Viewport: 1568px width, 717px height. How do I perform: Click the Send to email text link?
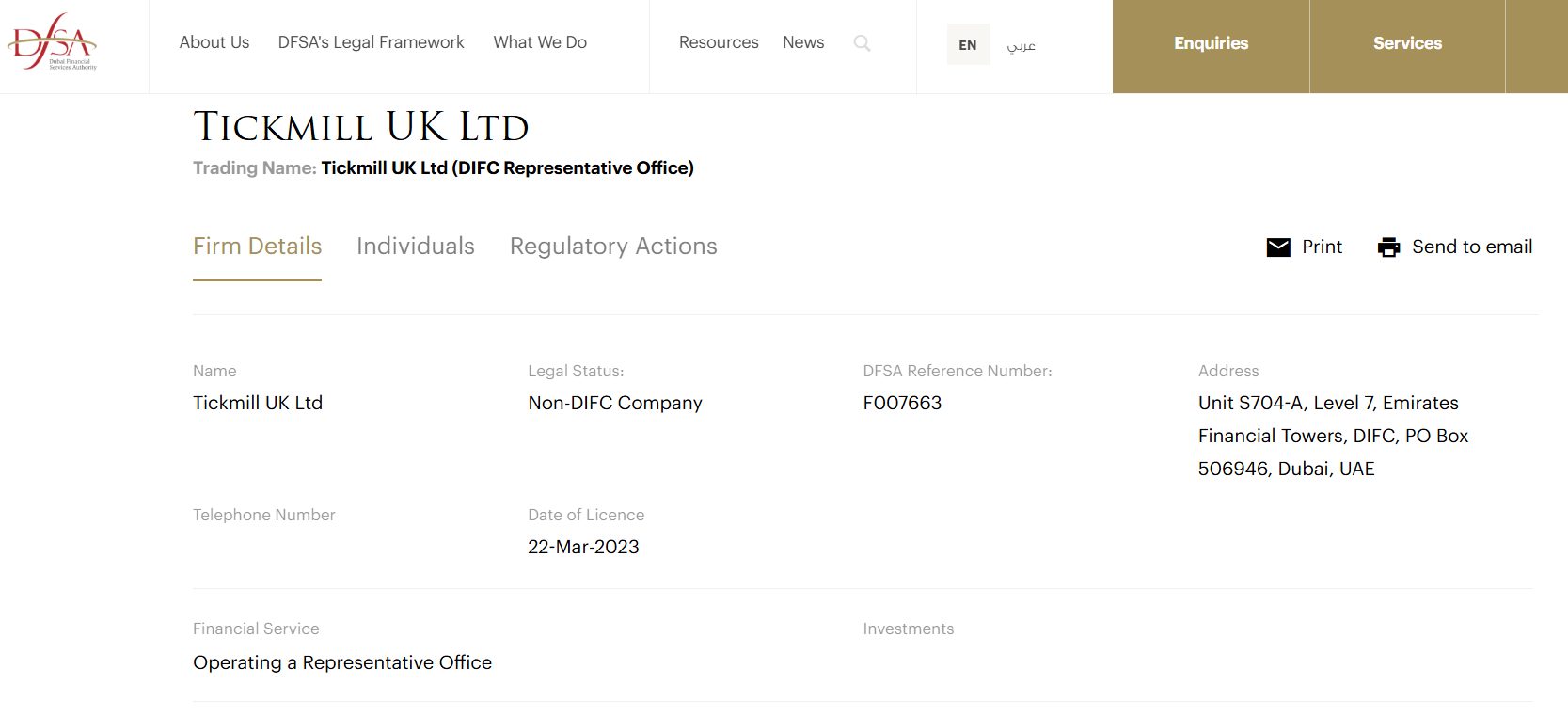[1472, 247]
